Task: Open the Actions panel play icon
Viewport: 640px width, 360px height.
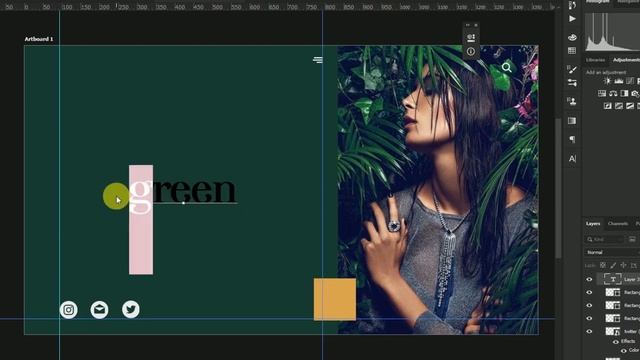Action: (572, 19)
